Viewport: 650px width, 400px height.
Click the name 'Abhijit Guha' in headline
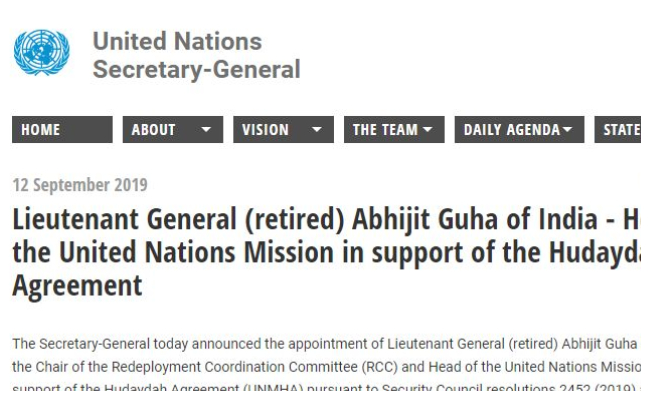(x=425, y=219)
